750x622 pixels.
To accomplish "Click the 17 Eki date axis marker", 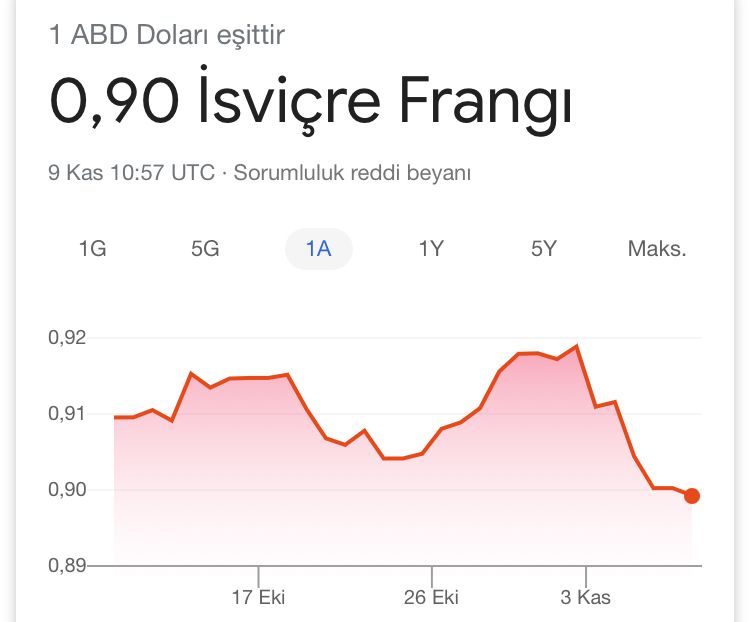I will [x=258, y=597].
